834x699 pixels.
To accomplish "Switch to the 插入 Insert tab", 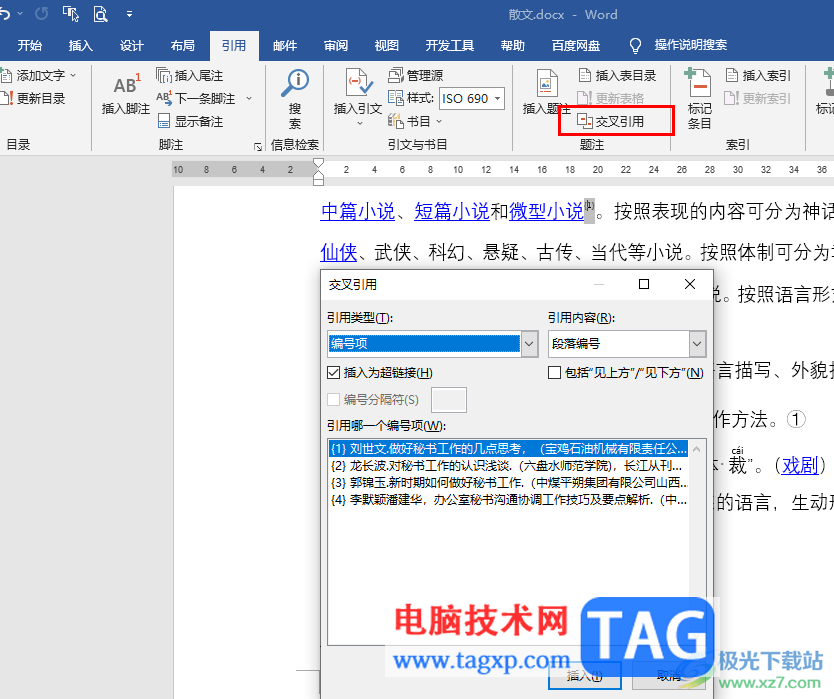I will click(81, 46).
